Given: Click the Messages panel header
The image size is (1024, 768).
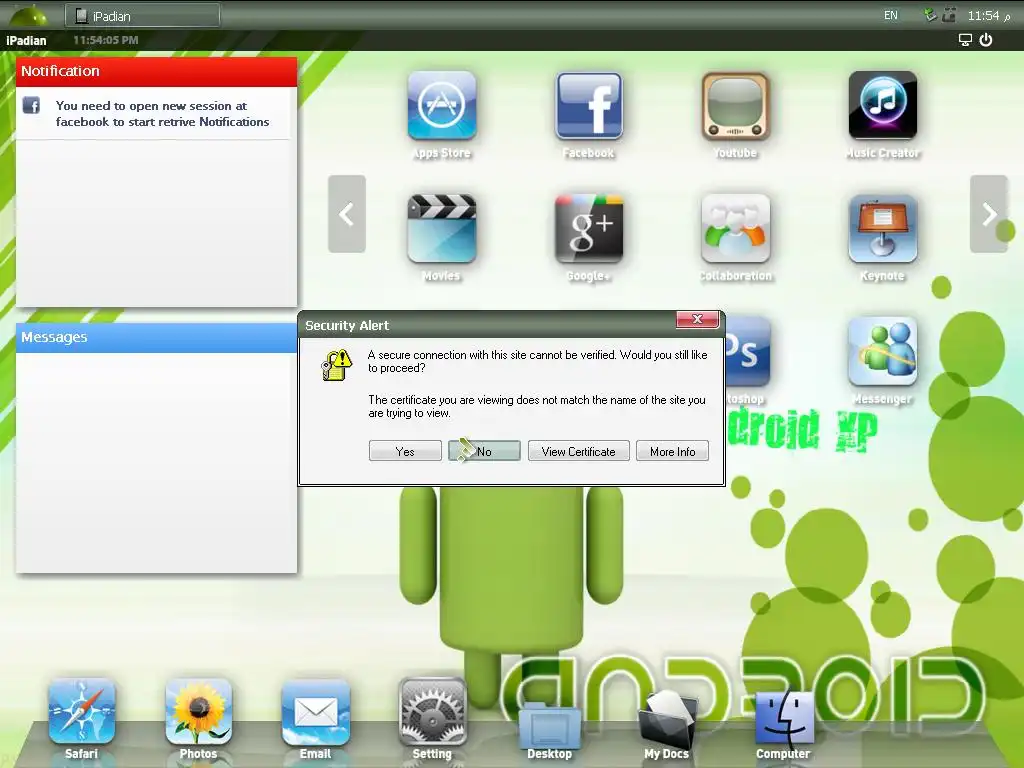Looking at the screenshot, I should (157, 337).
